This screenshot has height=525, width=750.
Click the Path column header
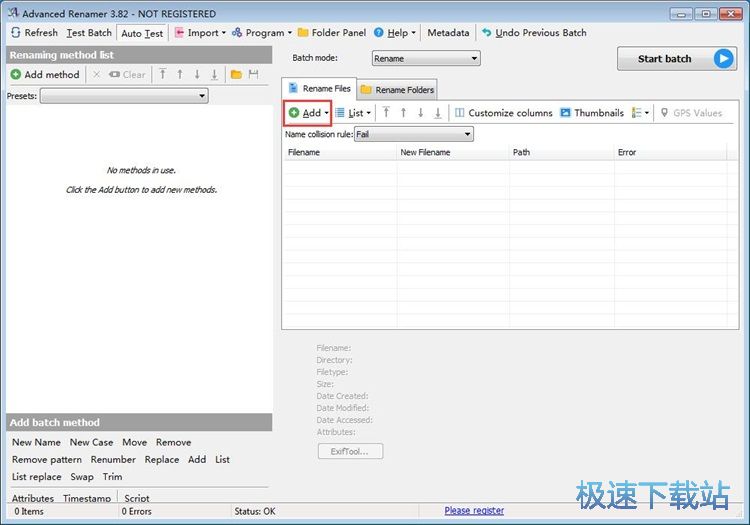point(562,153)
